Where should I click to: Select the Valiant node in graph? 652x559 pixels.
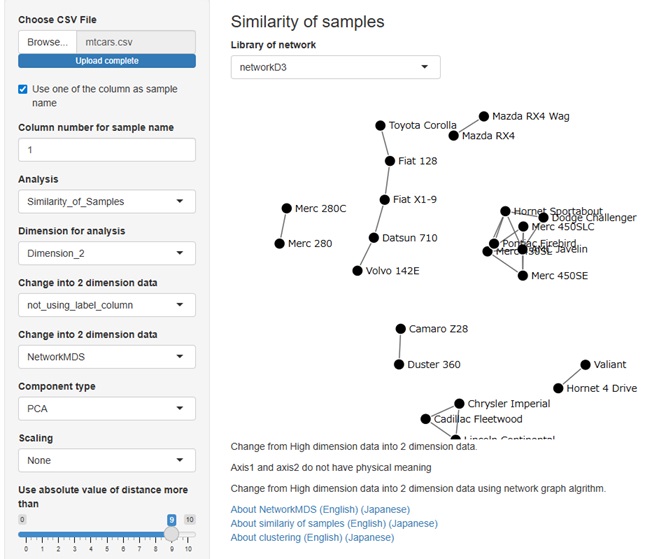click(x=585, y=365)
